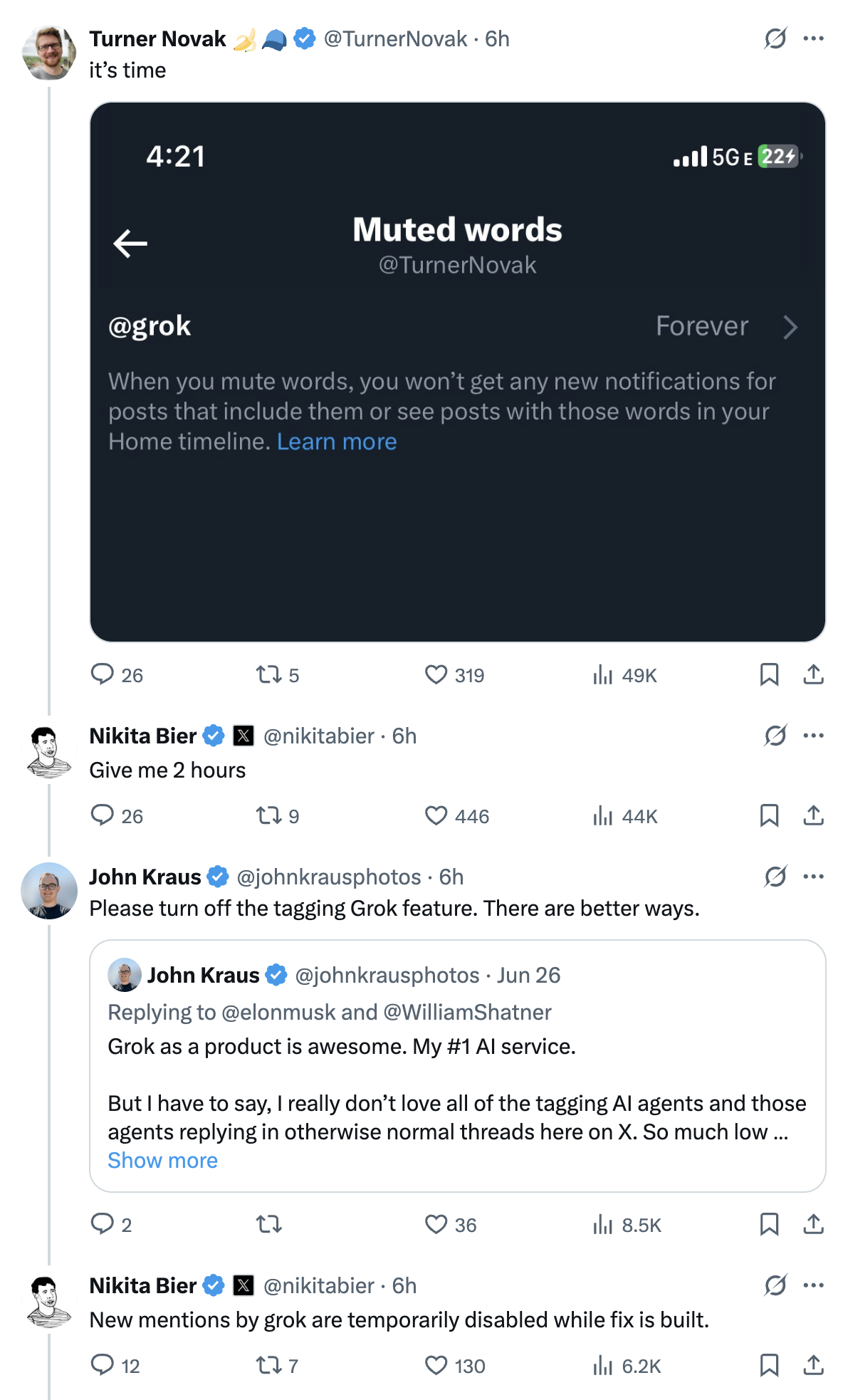
Task: View analytics showing 44K views
Action: [624, 815]
